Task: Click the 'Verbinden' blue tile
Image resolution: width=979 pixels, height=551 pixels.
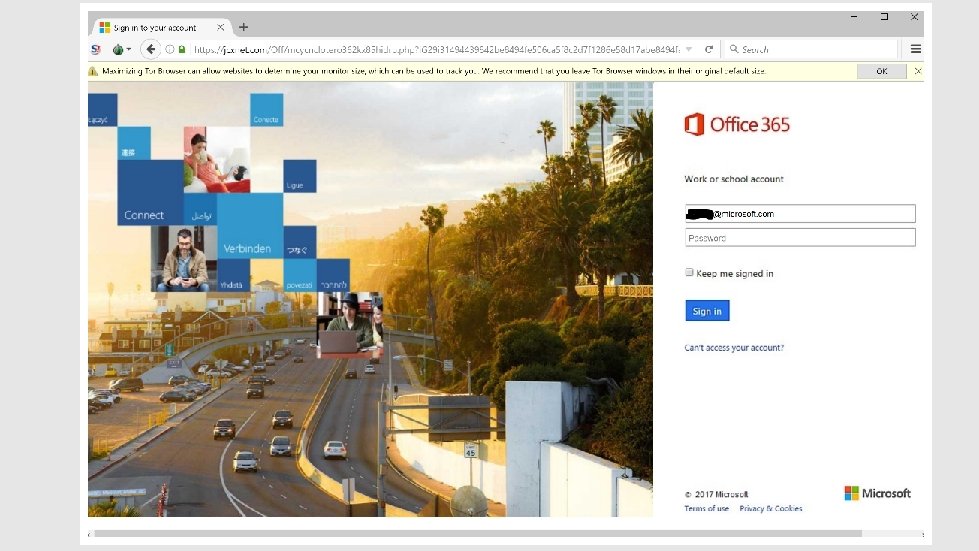Action: [x=250, y=226]
